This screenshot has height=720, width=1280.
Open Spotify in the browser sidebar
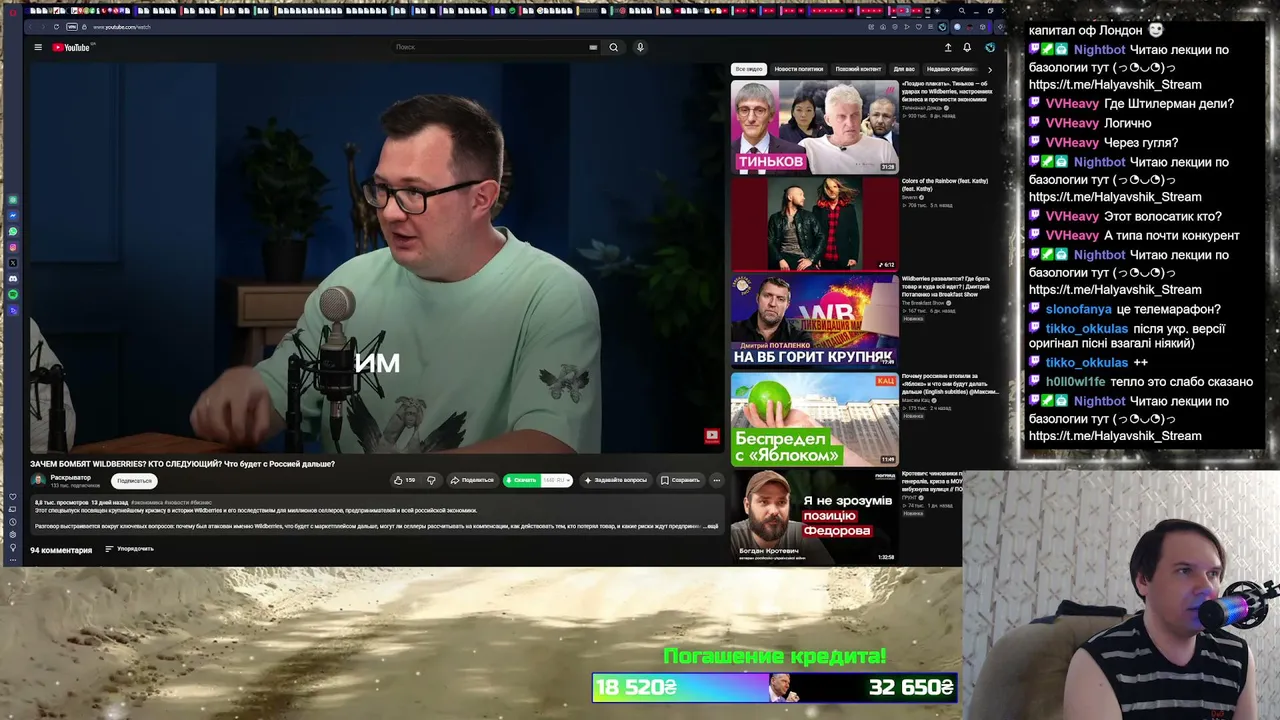pyautogui.click(x=13, y=295)
